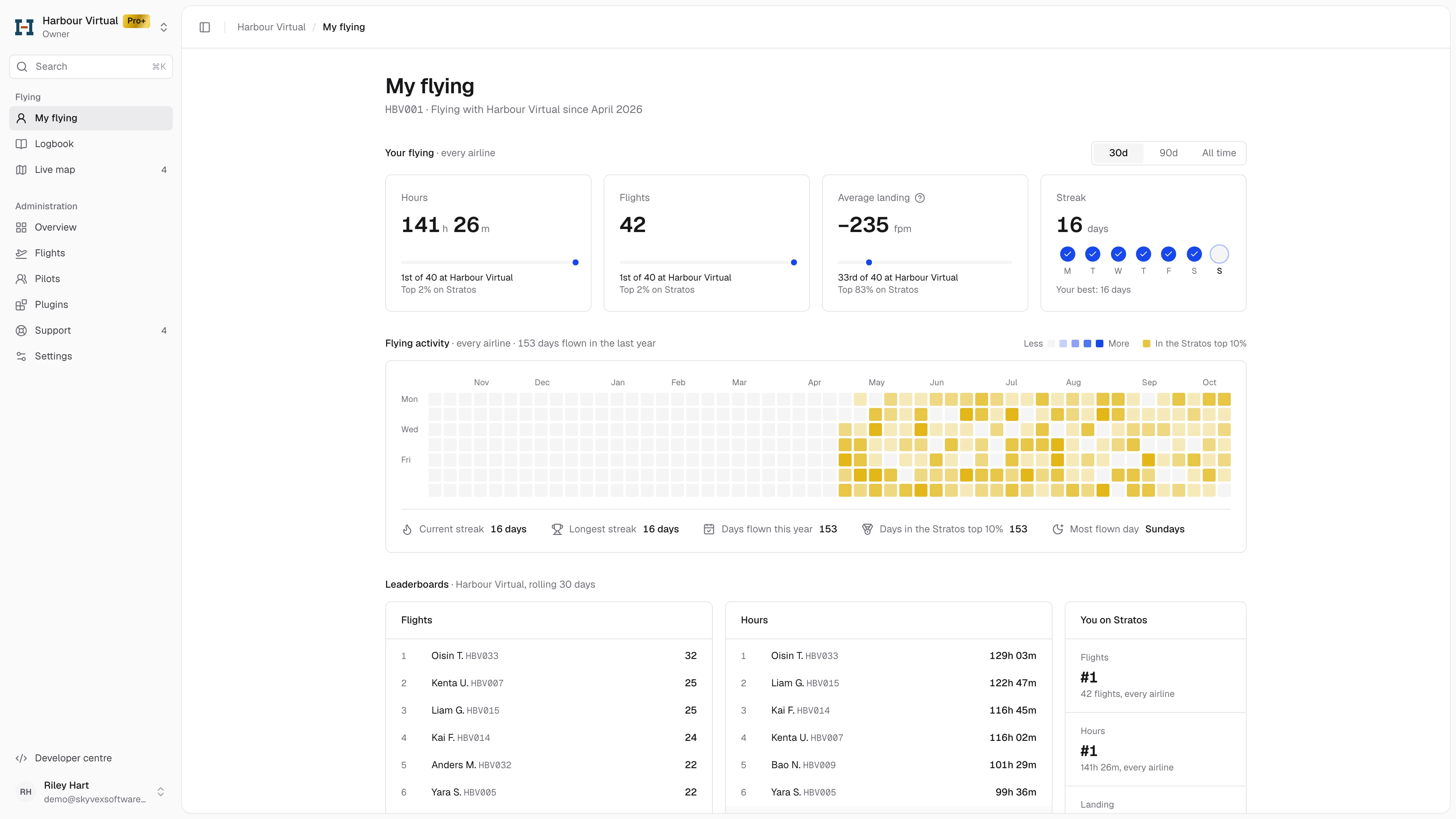The height and width of the screenshot is (819, 1456).
Task: Click Harbour Virtual breadcrumb link
Action: 271,27
